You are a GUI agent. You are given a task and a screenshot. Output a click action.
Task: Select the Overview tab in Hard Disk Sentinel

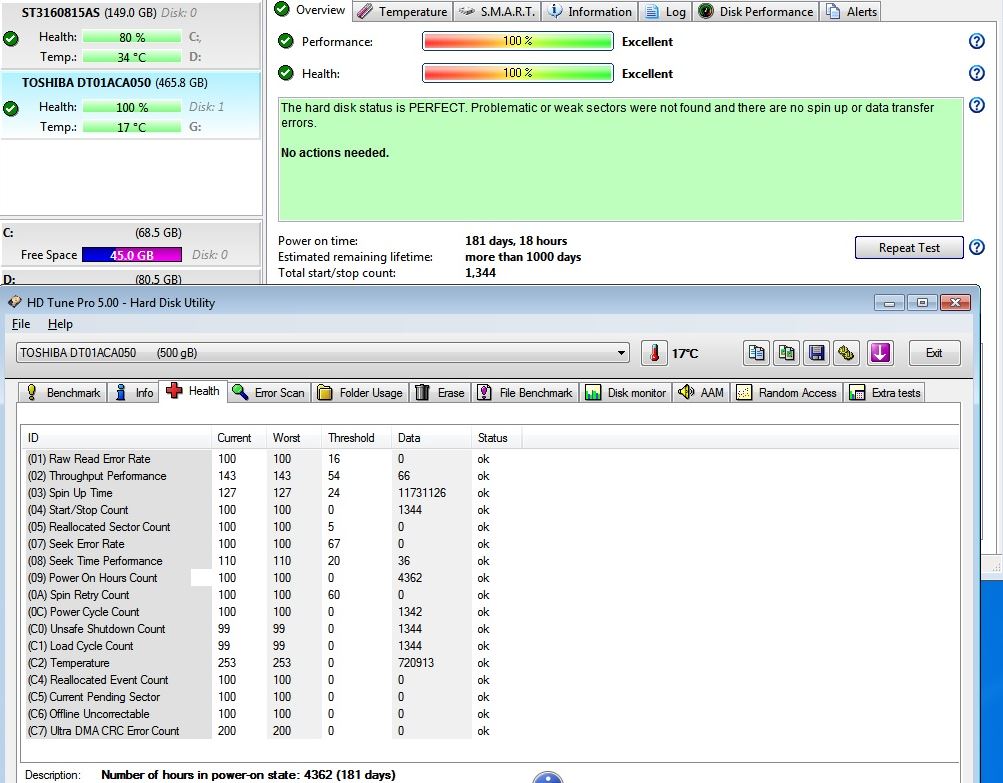[310, 10]
